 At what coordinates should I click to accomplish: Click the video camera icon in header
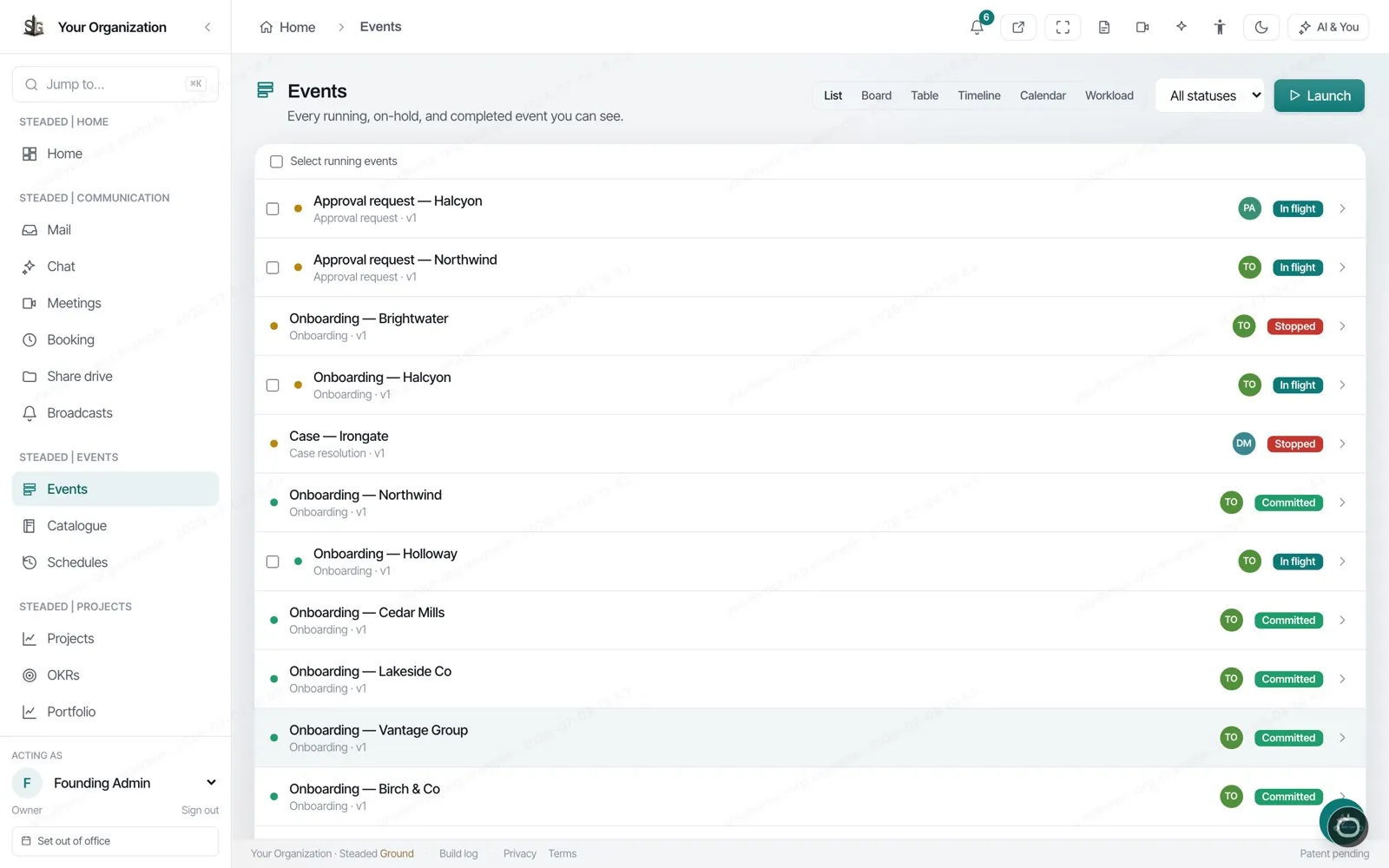point(1142,27)
